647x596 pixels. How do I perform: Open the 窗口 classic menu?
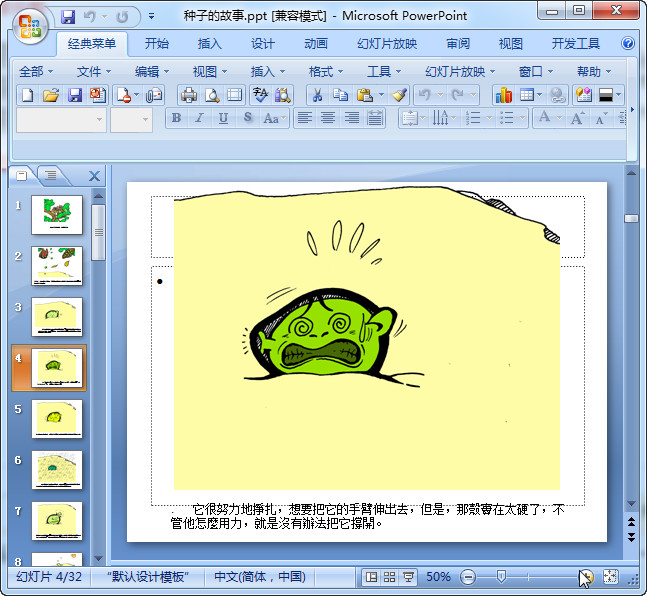(535, 72)
